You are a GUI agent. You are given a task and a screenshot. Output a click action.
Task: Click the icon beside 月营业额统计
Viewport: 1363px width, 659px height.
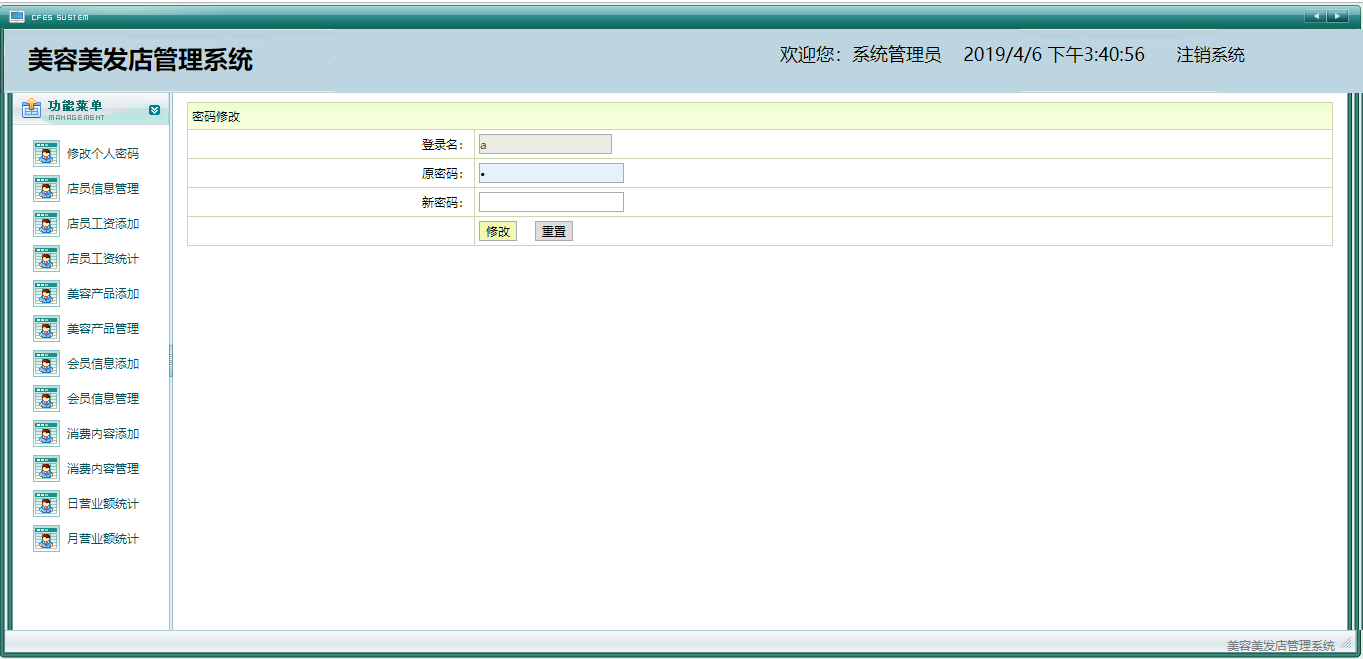click(x=46, y=538)
